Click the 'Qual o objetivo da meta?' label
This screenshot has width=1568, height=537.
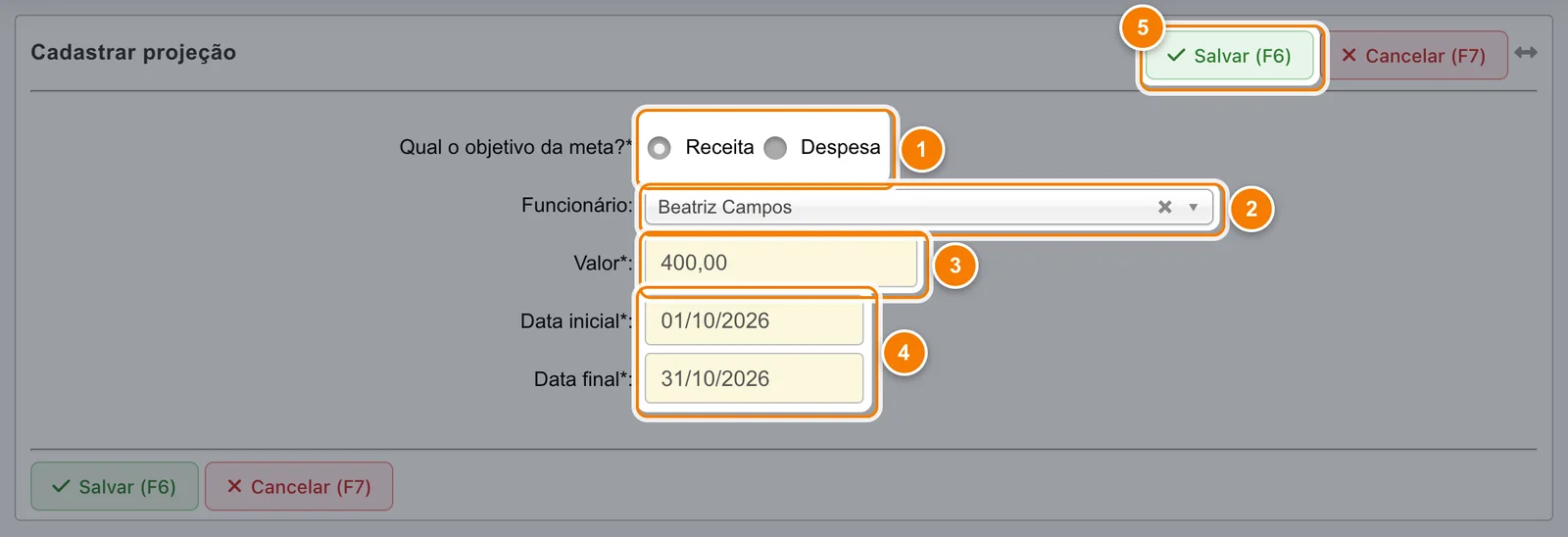(515, 147)
